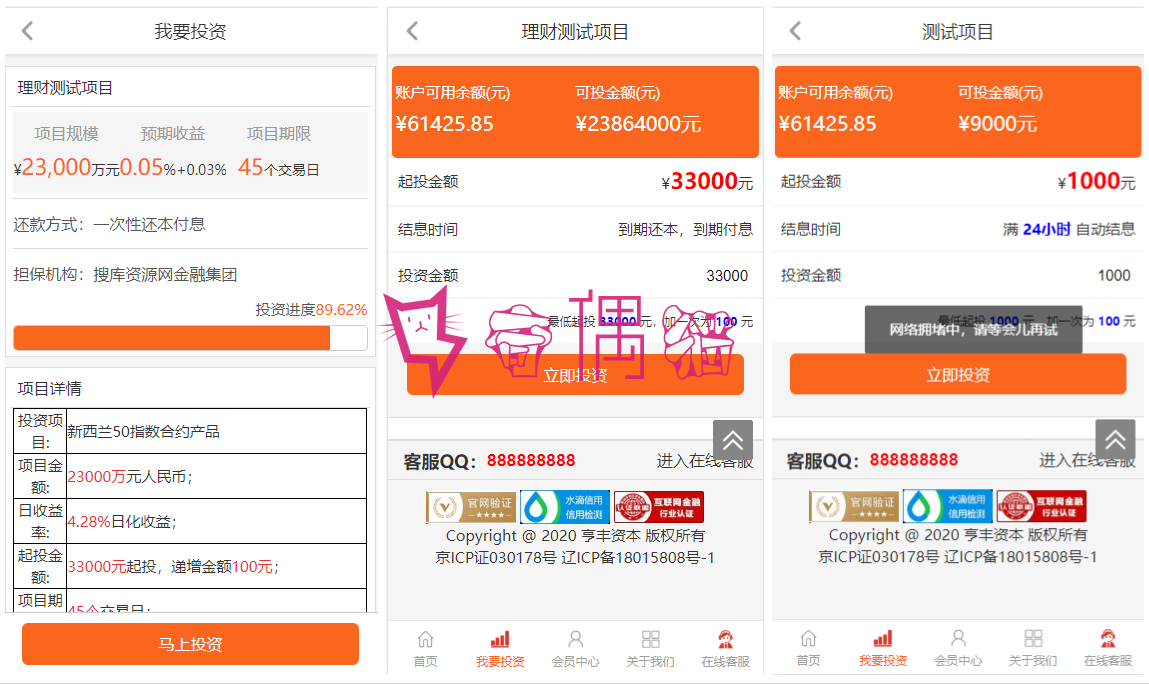Open 关于我们 tab in 测试项目 screen

pyautogui.click(x=1033, y=649)
